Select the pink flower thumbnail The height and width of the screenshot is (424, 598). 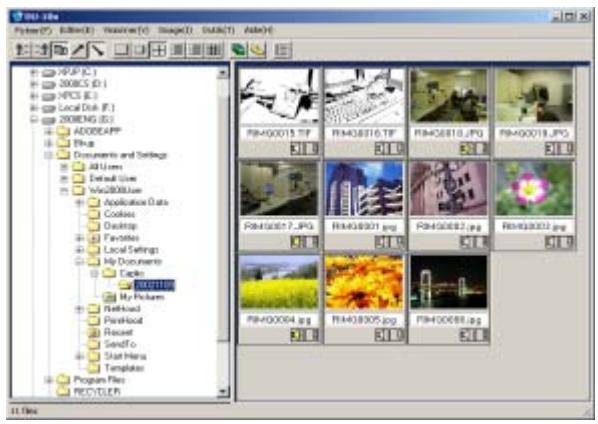(534, 188)
